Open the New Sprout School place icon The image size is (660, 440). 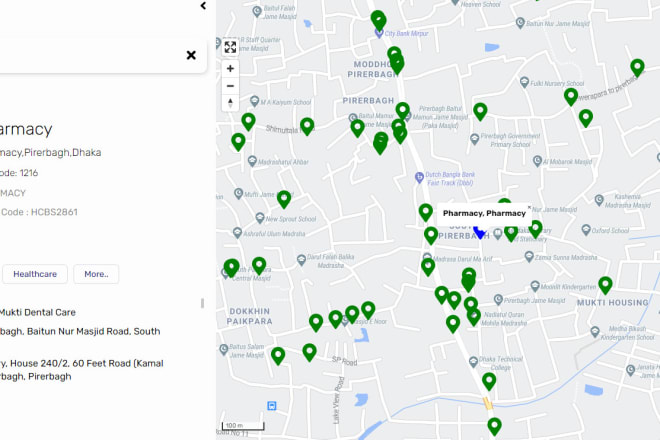tap(260, 218)
